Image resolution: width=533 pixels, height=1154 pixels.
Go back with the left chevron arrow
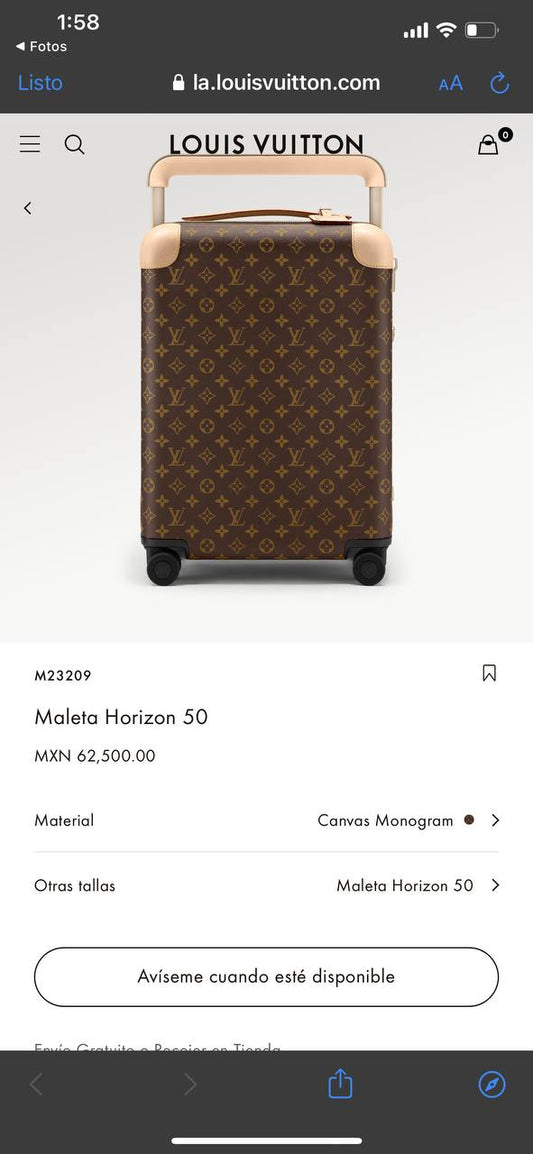click(x=27, y=208)
